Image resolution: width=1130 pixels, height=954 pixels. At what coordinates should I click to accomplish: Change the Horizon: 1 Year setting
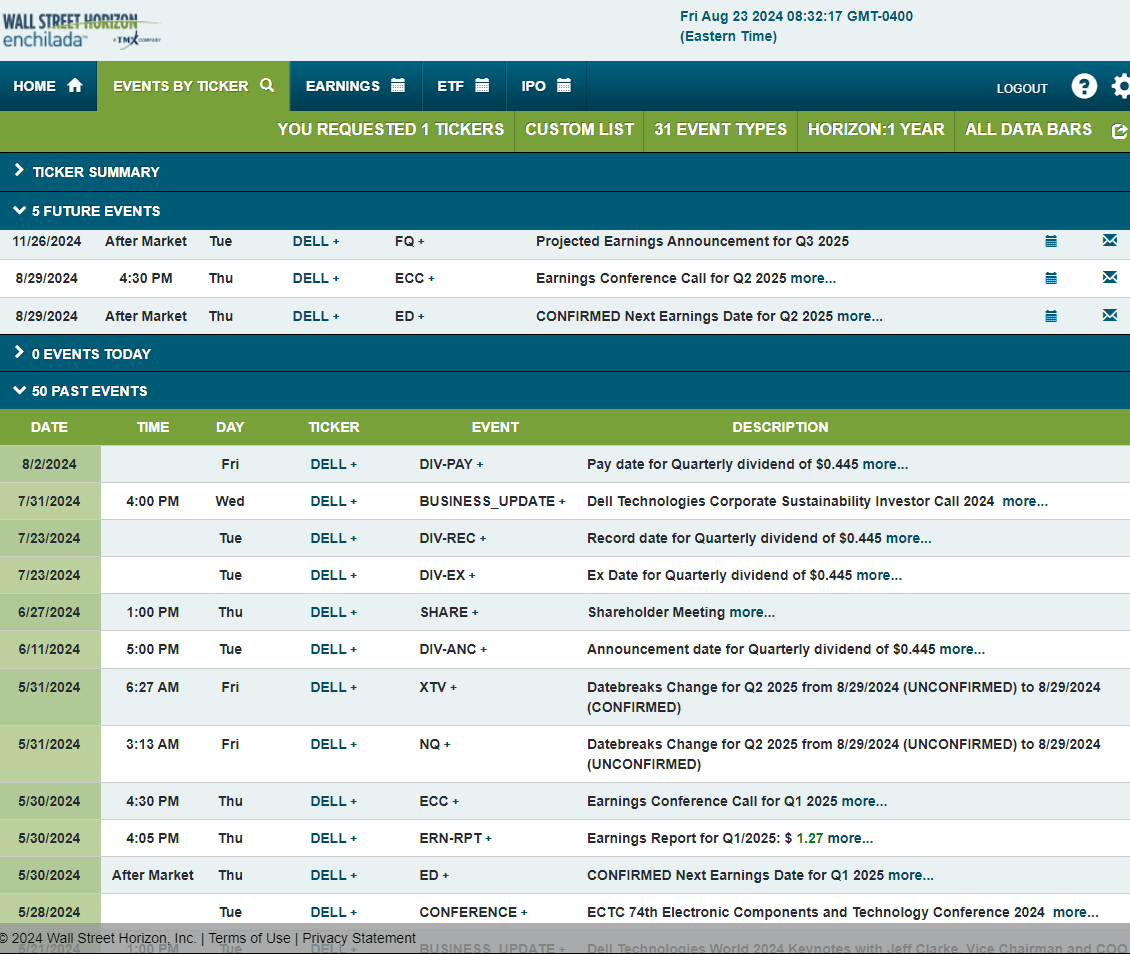coord(876,130)
